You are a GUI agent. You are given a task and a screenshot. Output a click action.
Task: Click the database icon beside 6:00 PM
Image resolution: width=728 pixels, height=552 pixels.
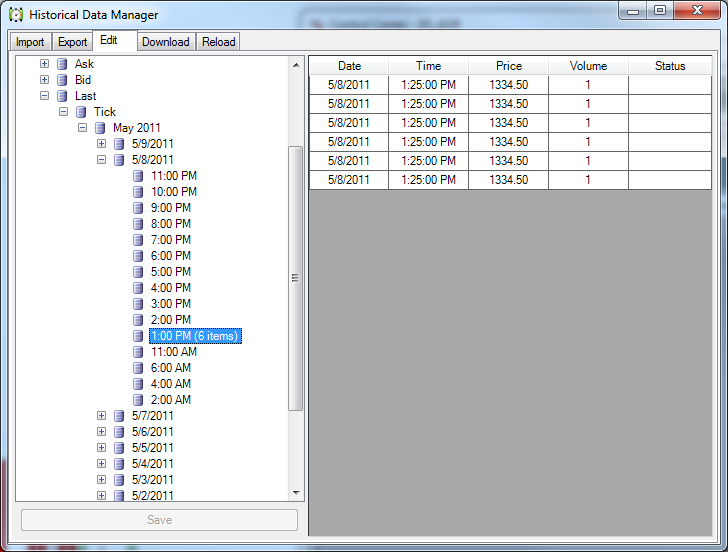coord(138,256)
